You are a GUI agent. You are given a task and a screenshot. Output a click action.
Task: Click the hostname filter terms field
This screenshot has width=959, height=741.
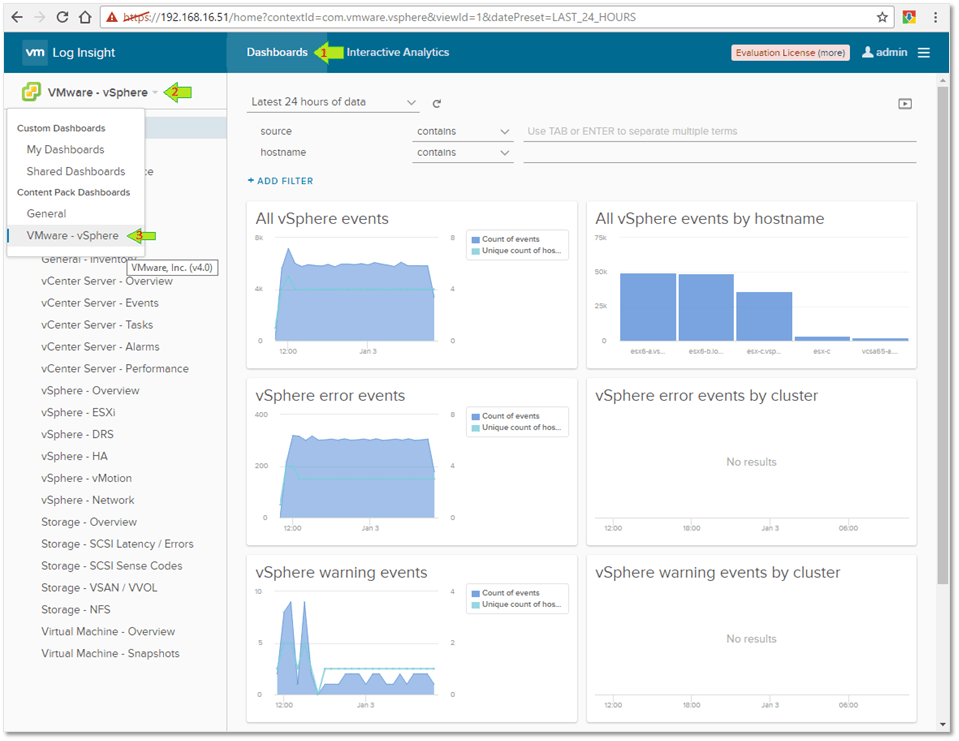pos(719,153)
